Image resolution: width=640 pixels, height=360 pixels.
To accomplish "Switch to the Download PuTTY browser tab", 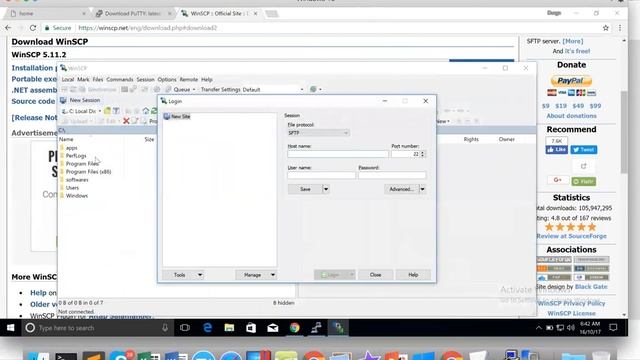I will click(x=133, y=13).
